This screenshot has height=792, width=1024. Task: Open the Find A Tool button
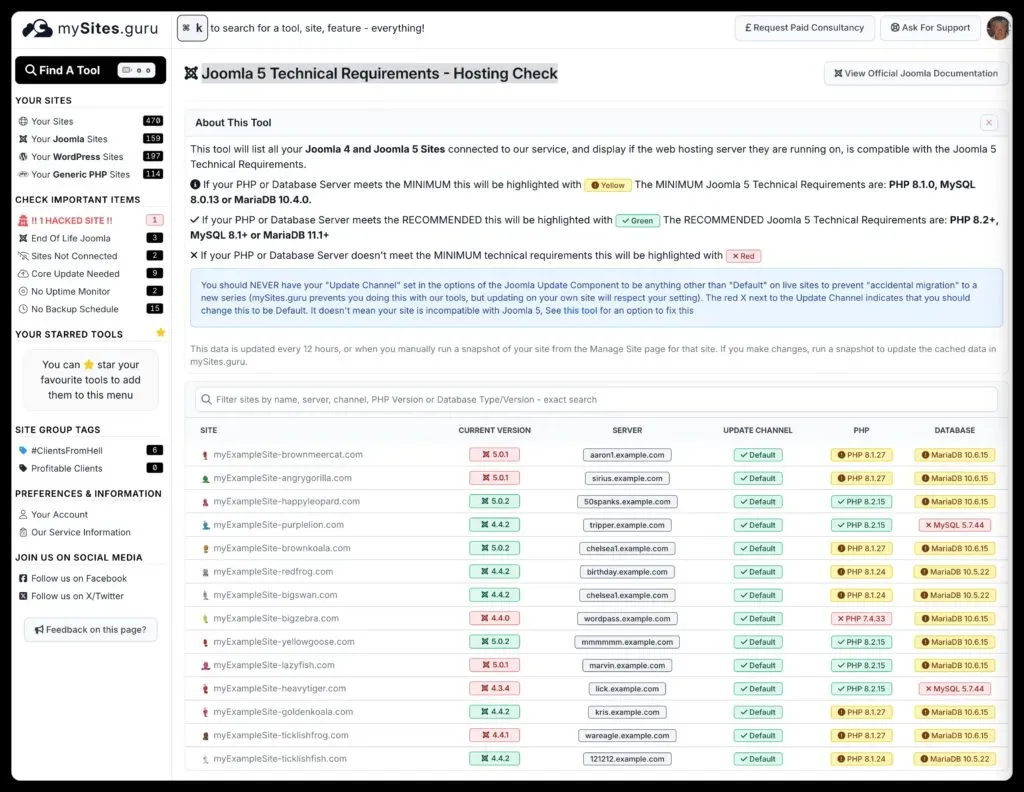tap(90, 70)
